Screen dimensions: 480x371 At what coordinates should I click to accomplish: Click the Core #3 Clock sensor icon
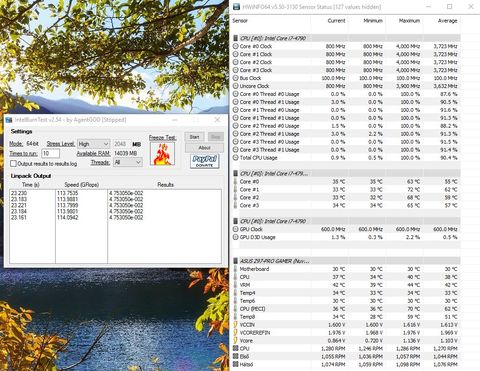[235, 70]
